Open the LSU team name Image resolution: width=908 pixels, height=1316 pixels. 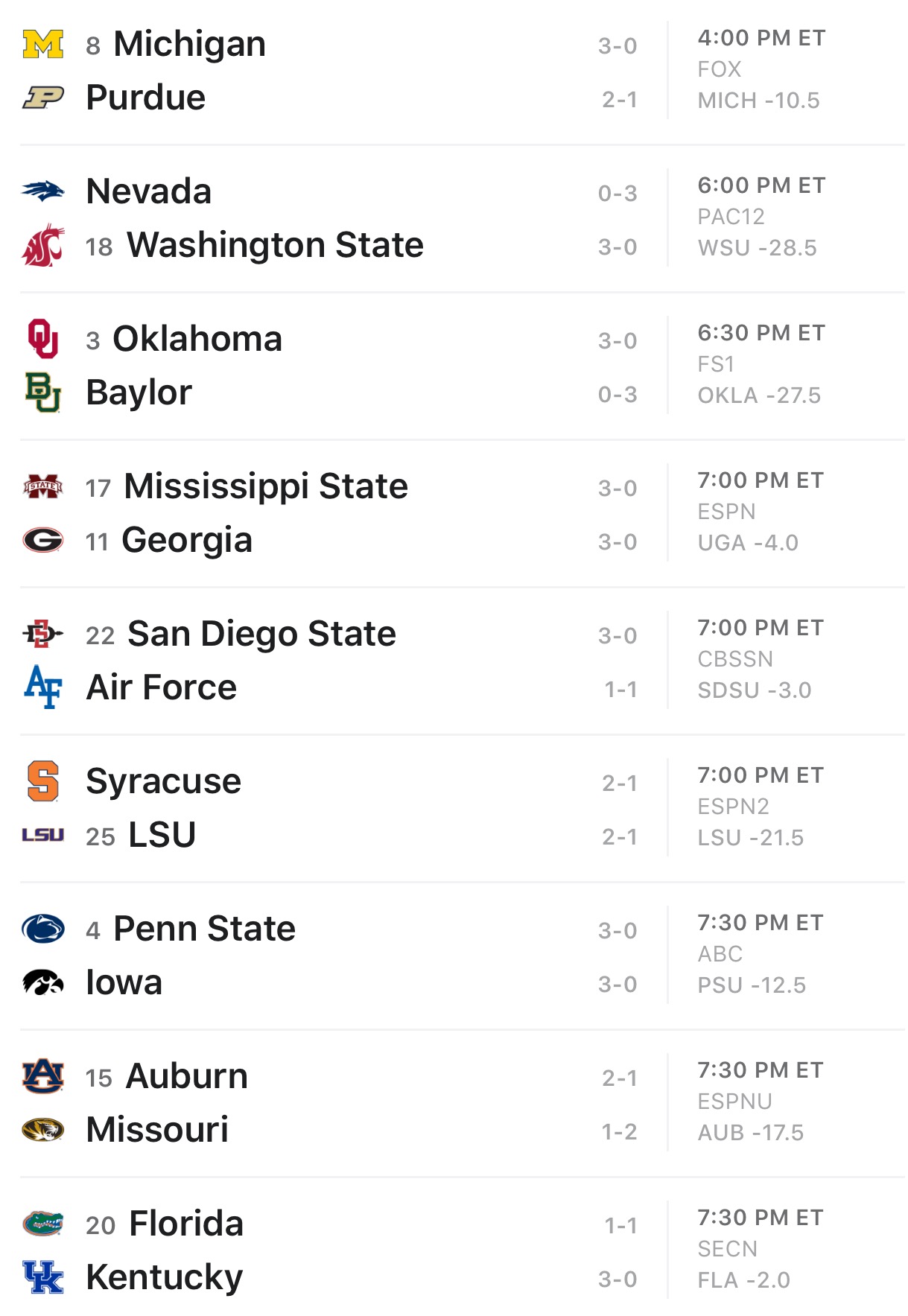click(x=162, y=835)
